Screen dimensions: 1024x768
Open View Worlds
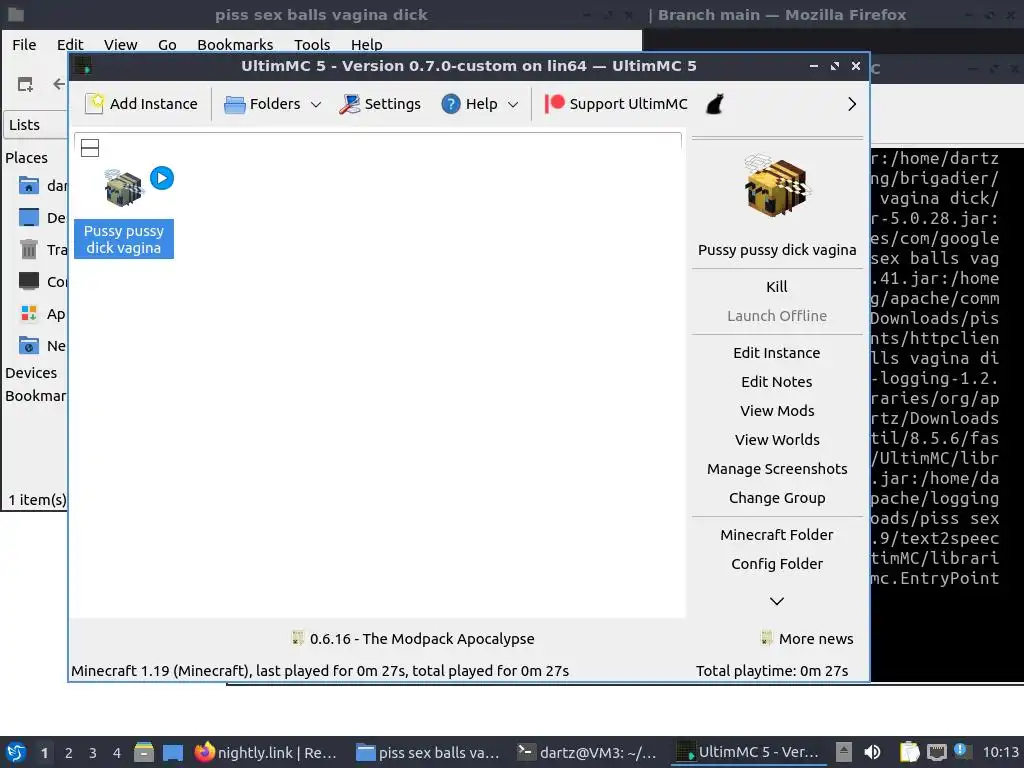pyautogui.click(x=776, y=440)
